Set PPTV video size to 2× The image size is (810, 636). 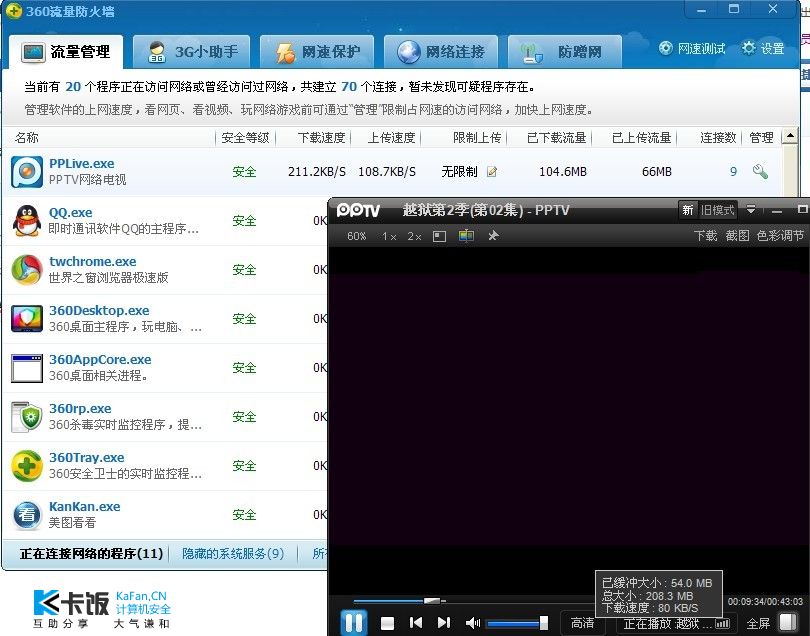coord(414,236)
